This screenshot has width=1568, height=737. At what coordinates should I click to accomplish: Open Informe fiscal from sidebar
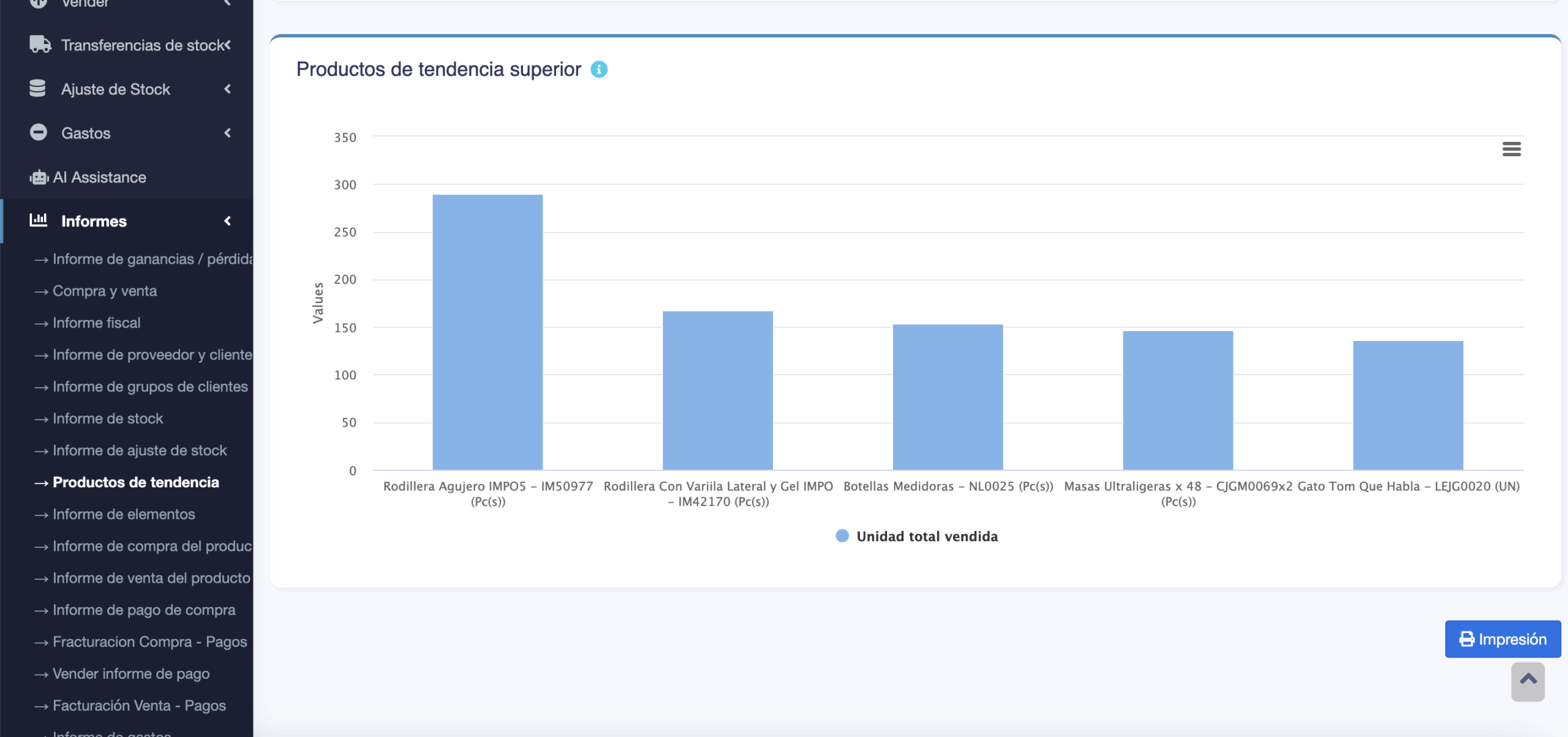(96, 323)
